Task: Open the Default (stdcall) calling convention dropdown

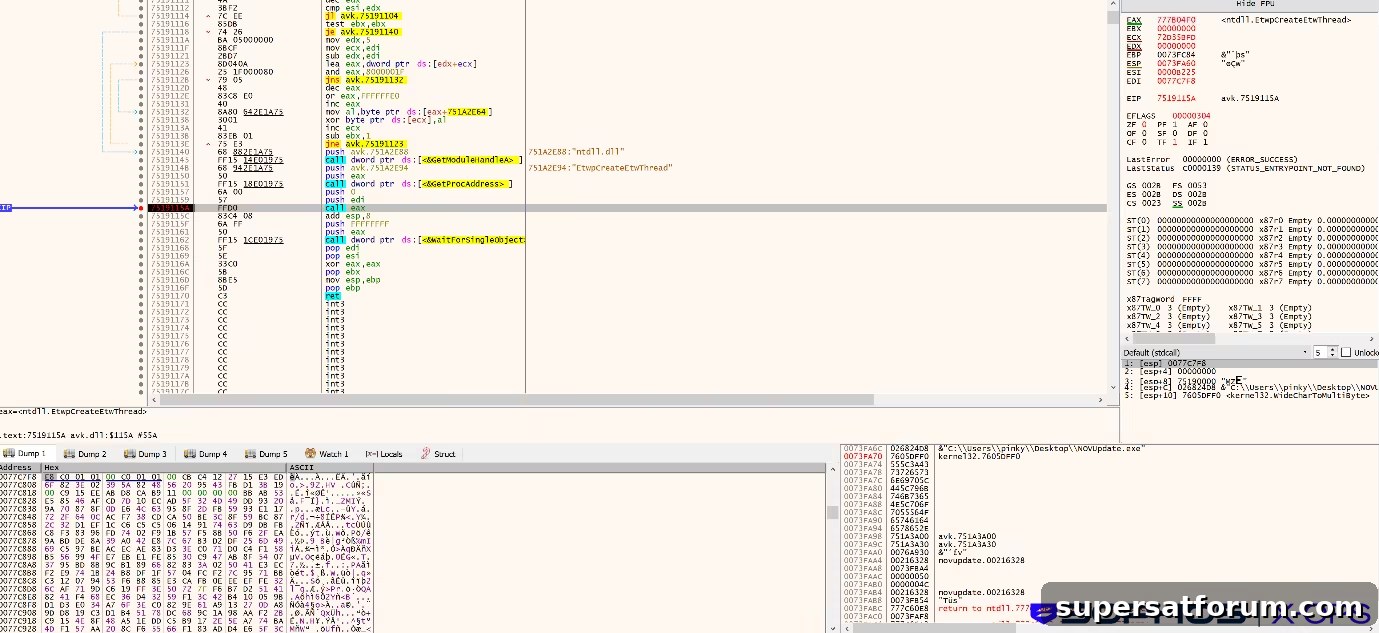Action: click(x=1215, y=352)
